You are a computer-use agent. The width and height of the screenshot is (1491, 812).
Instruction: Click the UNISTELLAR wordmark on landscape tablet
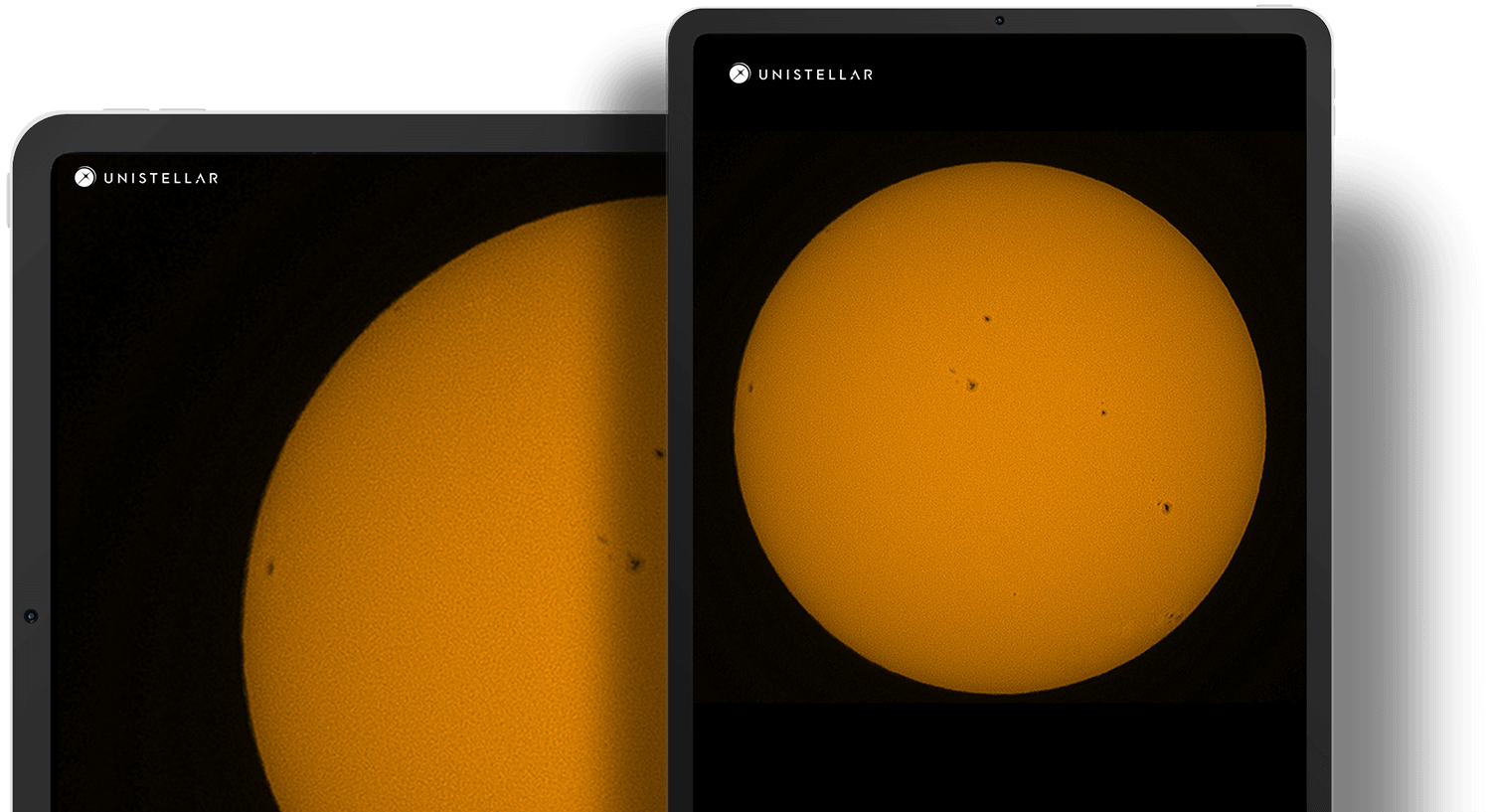tap(161, 178)
